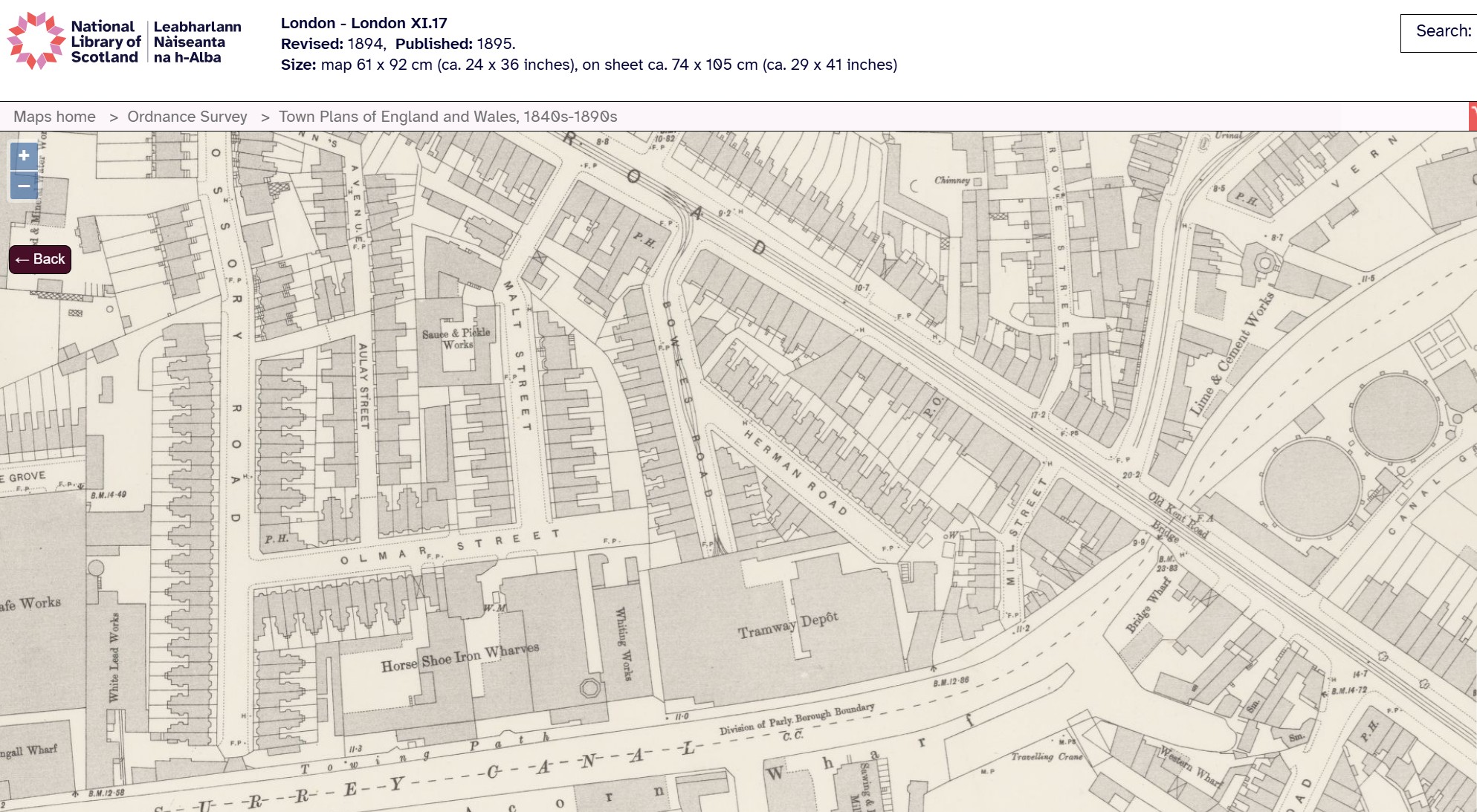Click the Leabharlann Nàiseanta na h-Alba text
This screenshot has width=1477, height=812.
coord(197,42)
